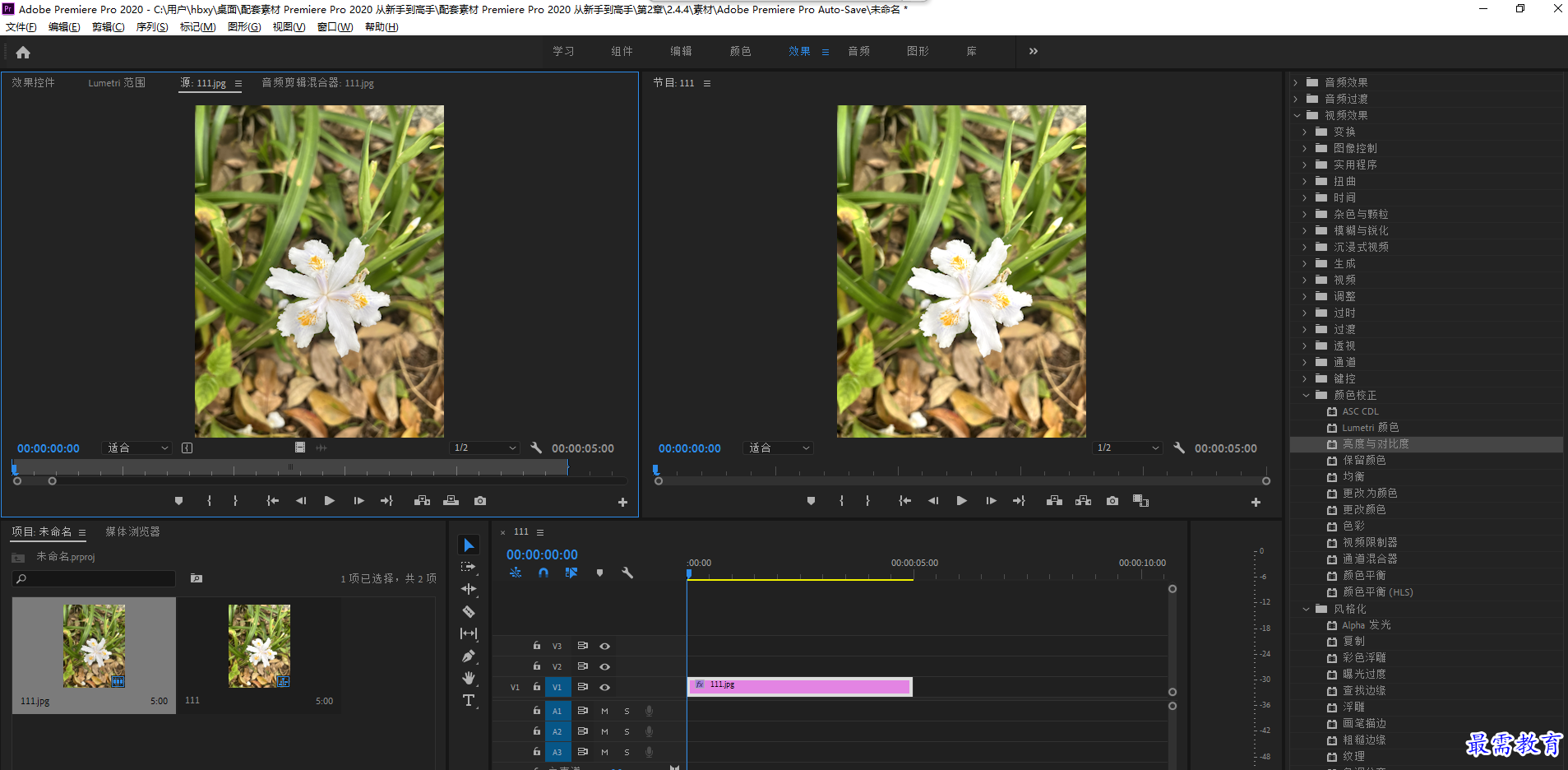Click new bin icon in Project panel

(197, 578)
